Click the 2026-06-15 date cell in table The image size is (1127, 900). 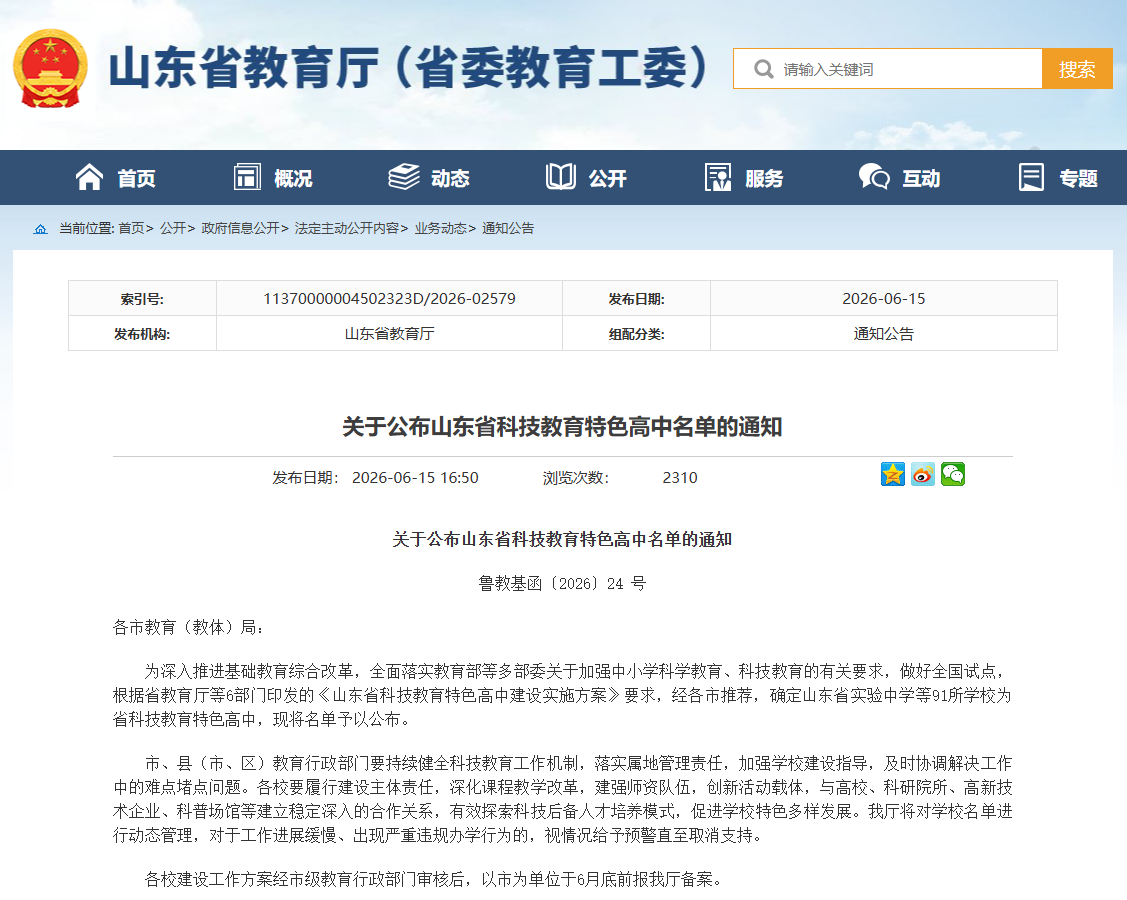(x=883, y=298)
